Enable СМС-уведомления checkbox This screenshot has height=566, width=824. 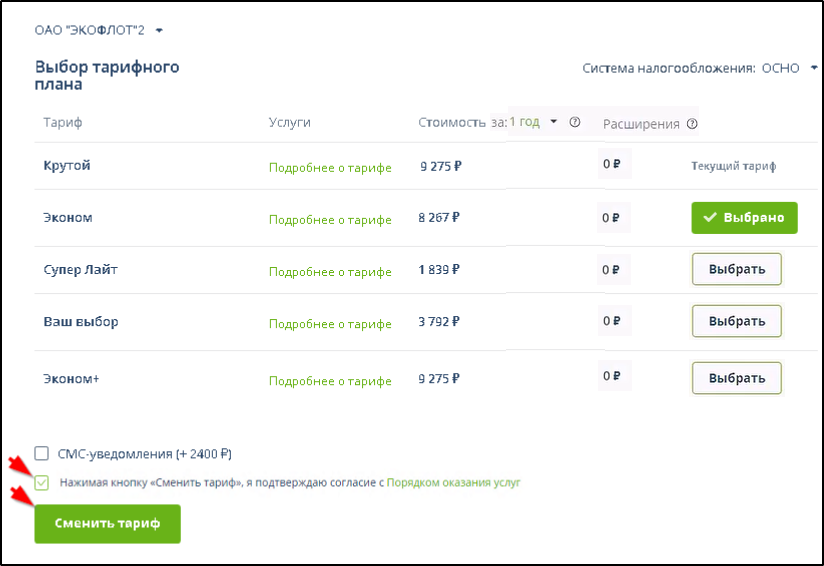[42, 453]
